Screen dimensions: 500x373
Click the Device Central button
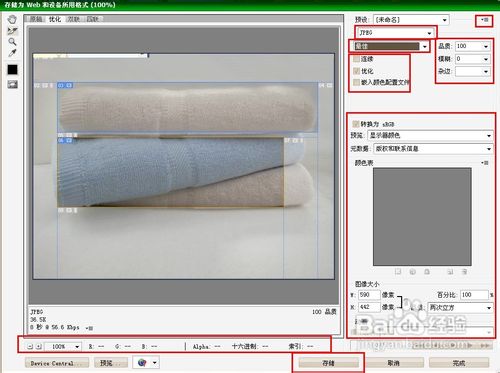pos(57,363)
